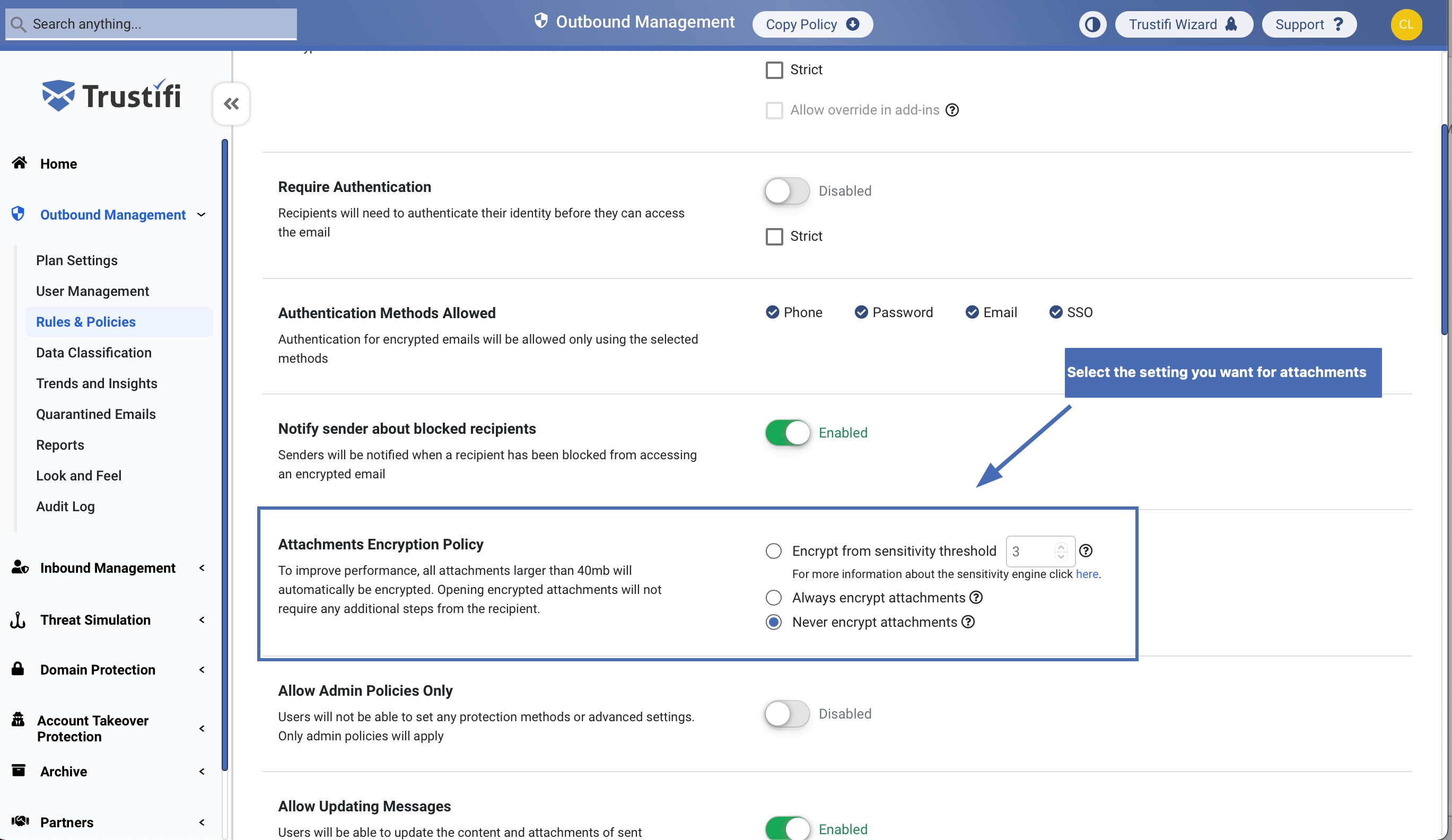Viewport: 1452px width, 840px height.
Task: Click the Outbound Management shield icon in sidebar
Action: coord(18,214)
